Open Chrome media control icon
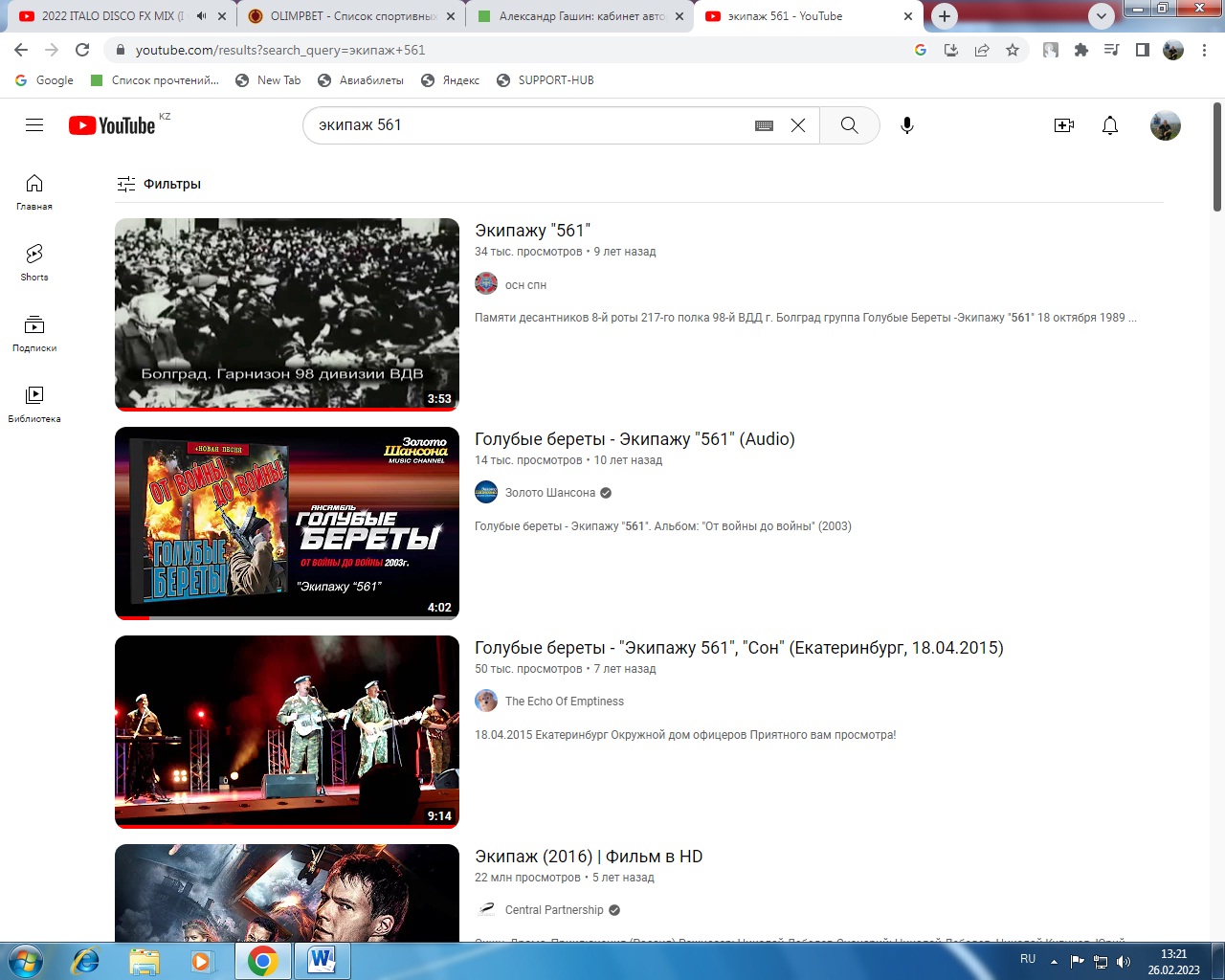 coord(1112,50)
